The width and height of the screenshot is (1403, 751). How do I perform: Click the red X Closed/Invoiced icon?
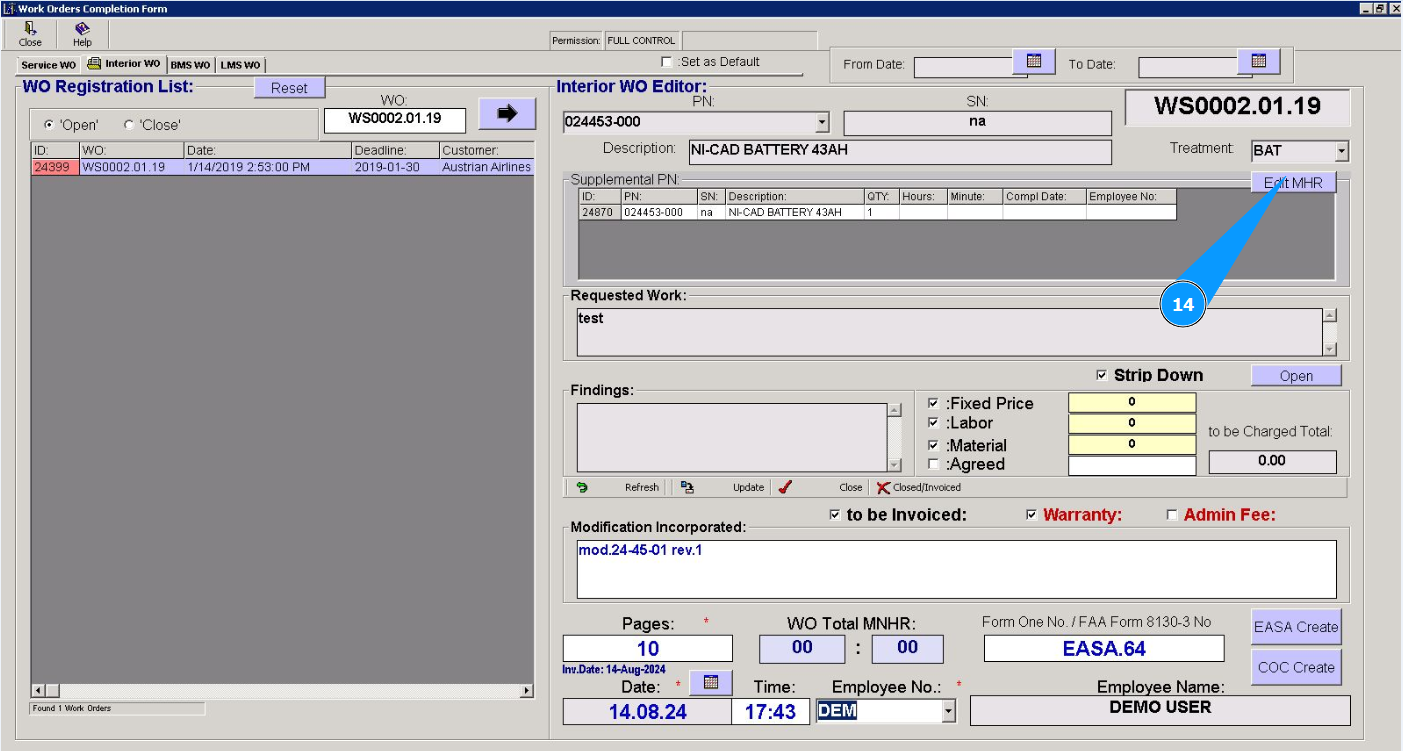883,488
